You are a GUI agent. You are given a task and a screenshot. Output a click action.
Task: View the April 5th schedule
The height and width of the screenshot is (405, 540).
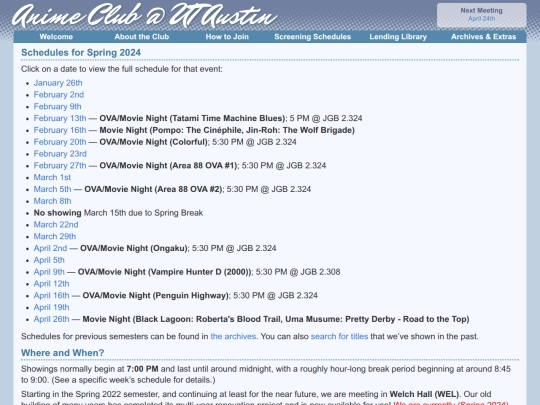coord(49,260)
